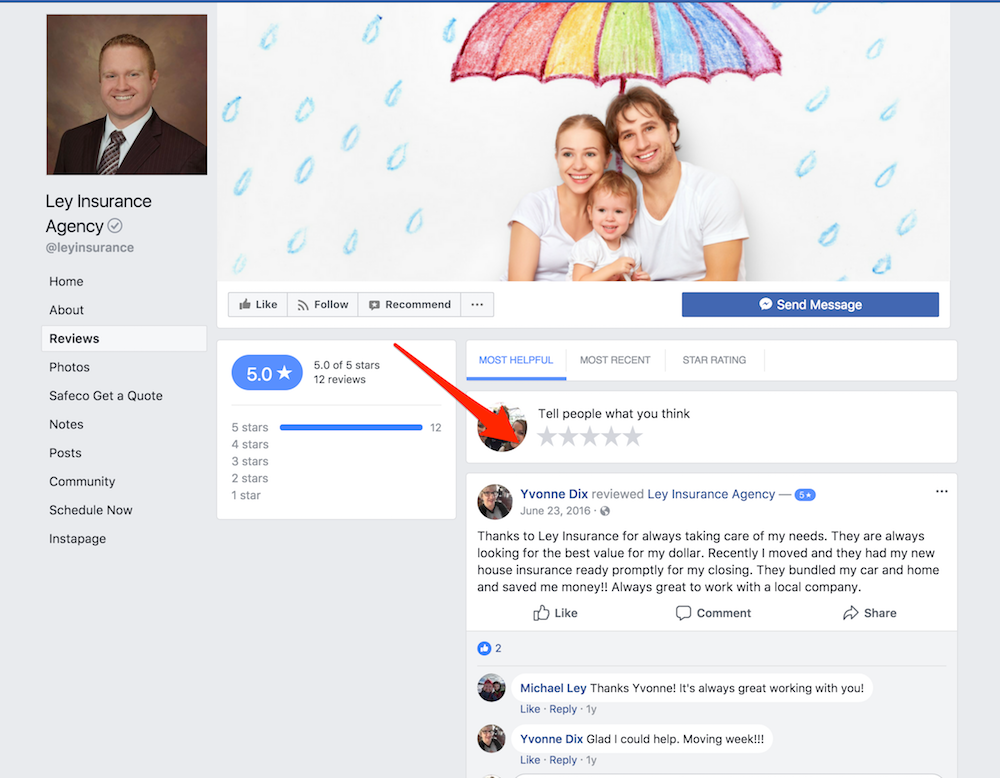Open Yvonne Dix's profile from her comment
This screenshot has height=778, width=1000.
(551, 739)
